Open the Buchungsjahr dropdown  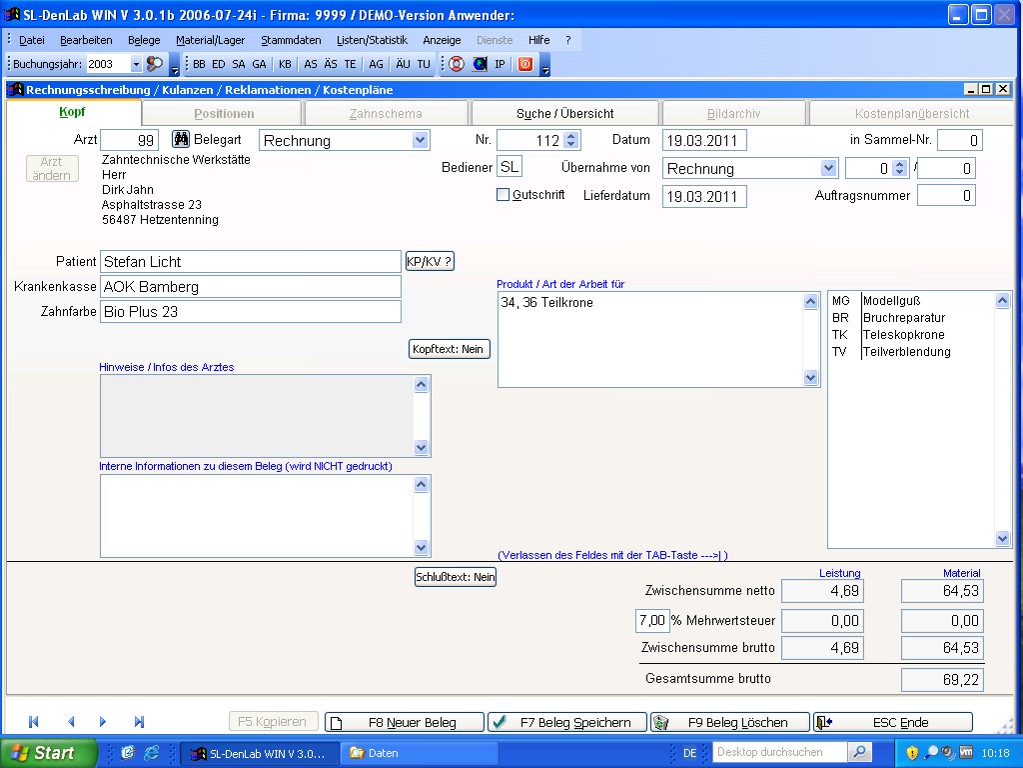click(x=136, y=64)
